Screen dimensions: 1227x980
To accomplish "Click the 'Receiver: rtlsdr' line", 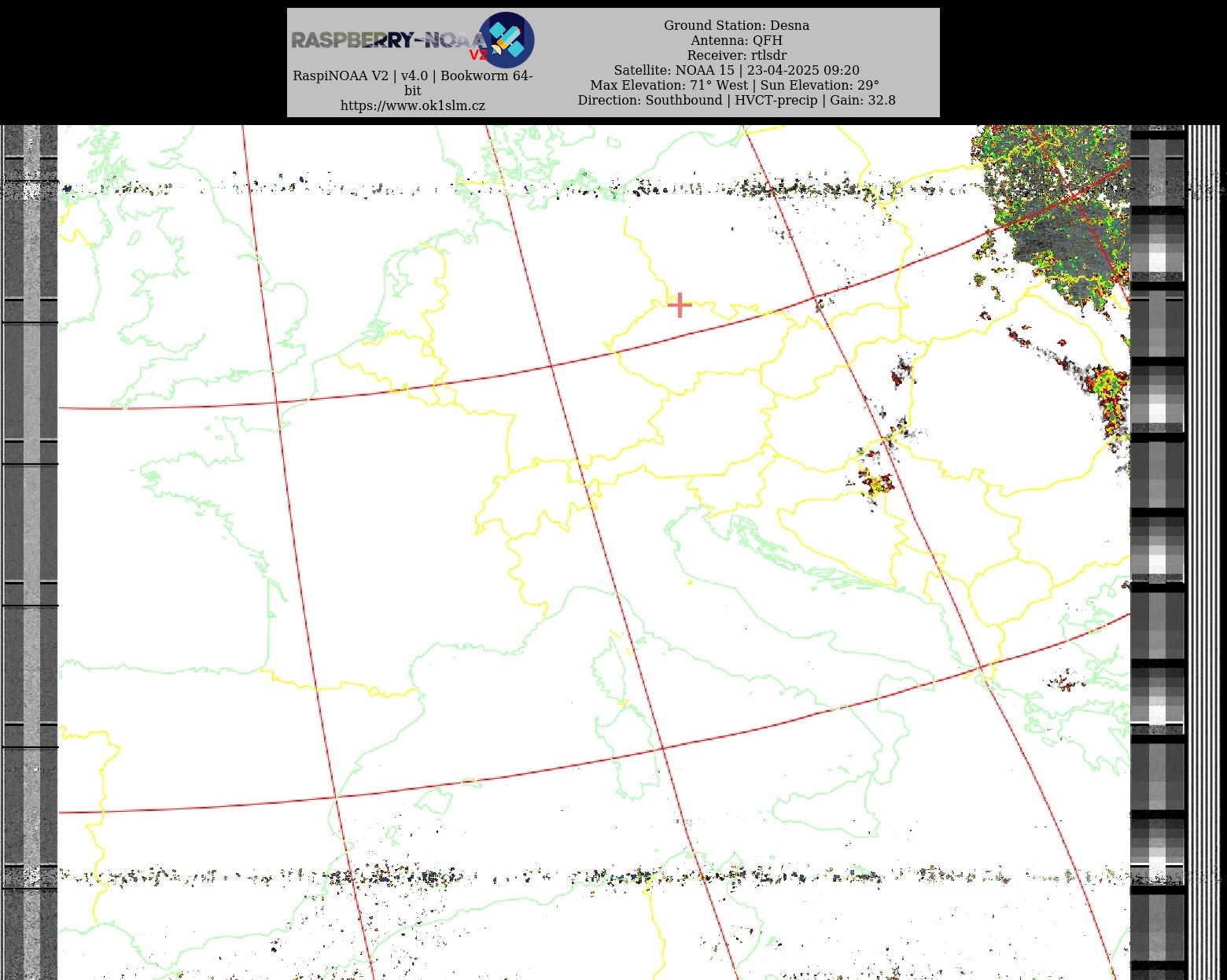I will click(736, 55).
